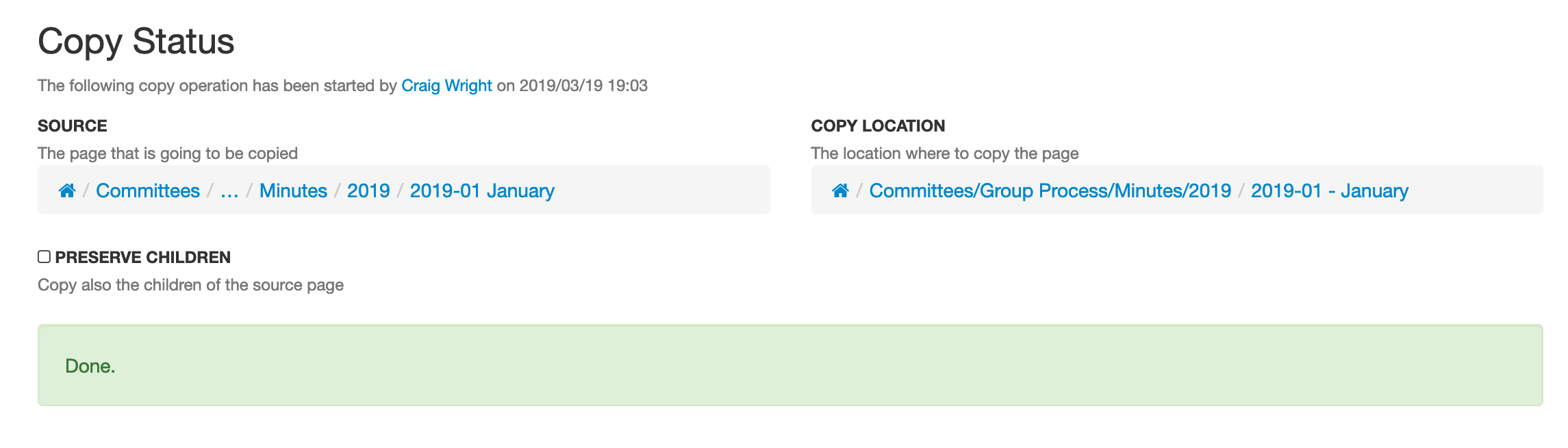
Task: Click the home icon in Copy Location breadcrumb
Action: [x=841, y=190]
